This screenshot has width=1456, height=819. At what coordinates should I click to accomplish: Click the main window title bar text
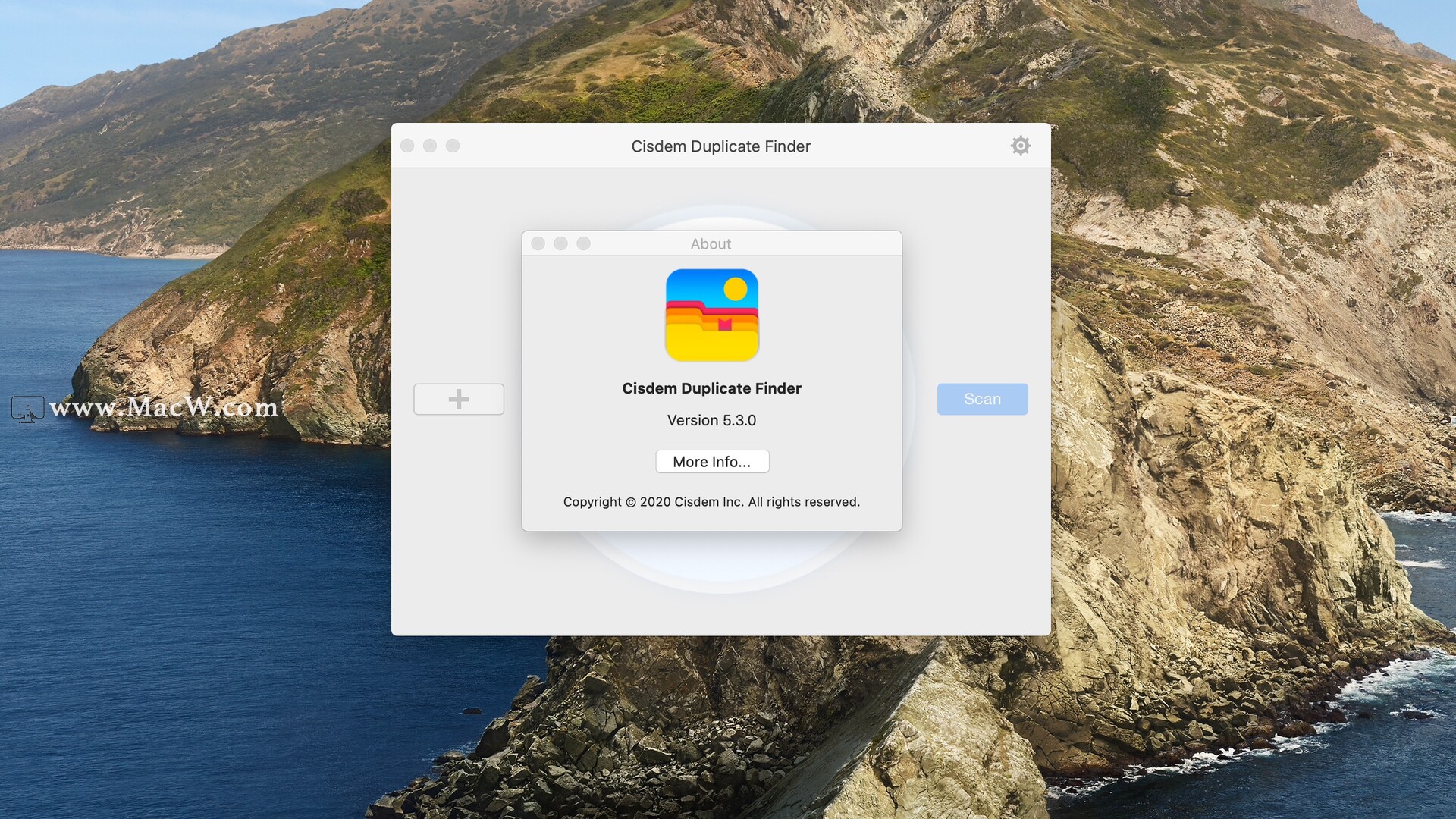click(720, 146)
